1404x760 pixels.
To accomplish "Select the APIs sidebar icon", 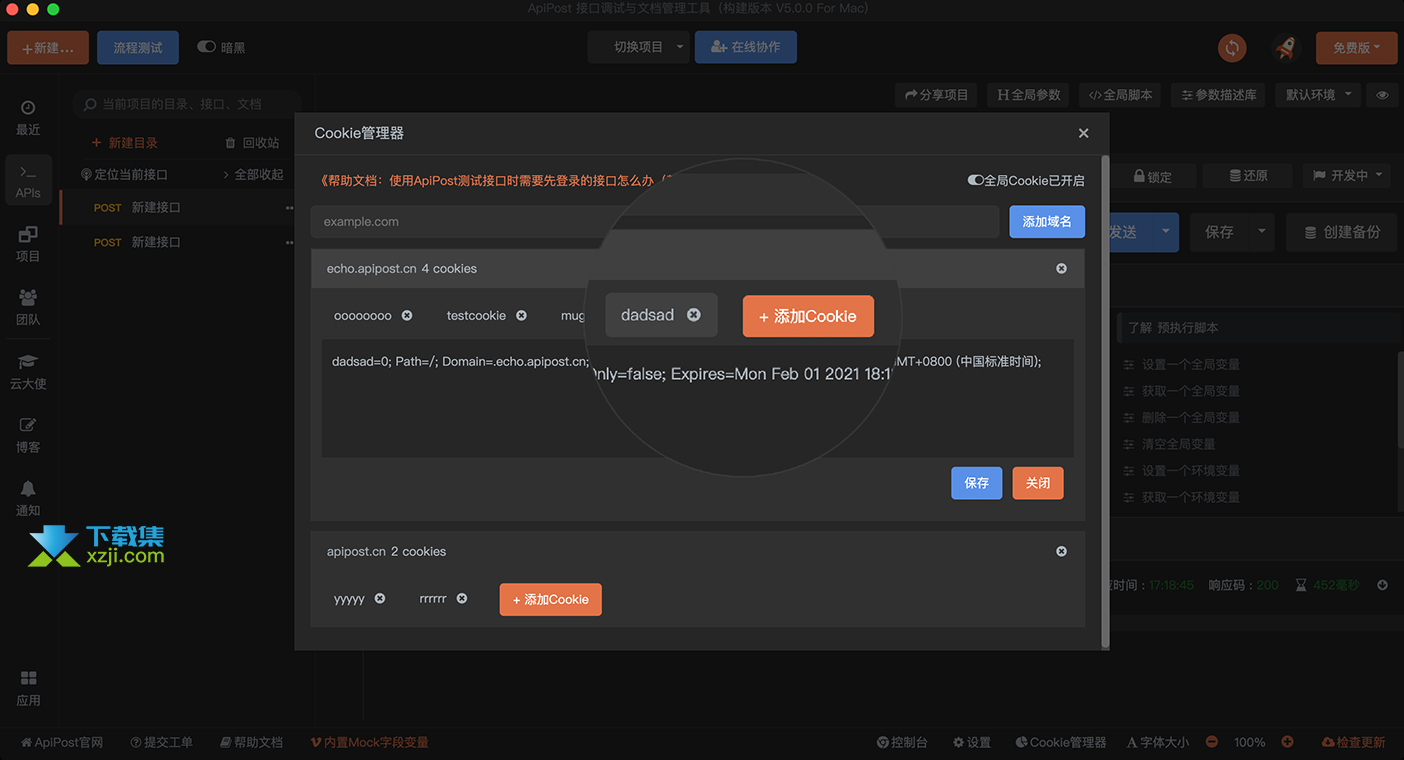I will pyautogui.click(x=28, y=181).
